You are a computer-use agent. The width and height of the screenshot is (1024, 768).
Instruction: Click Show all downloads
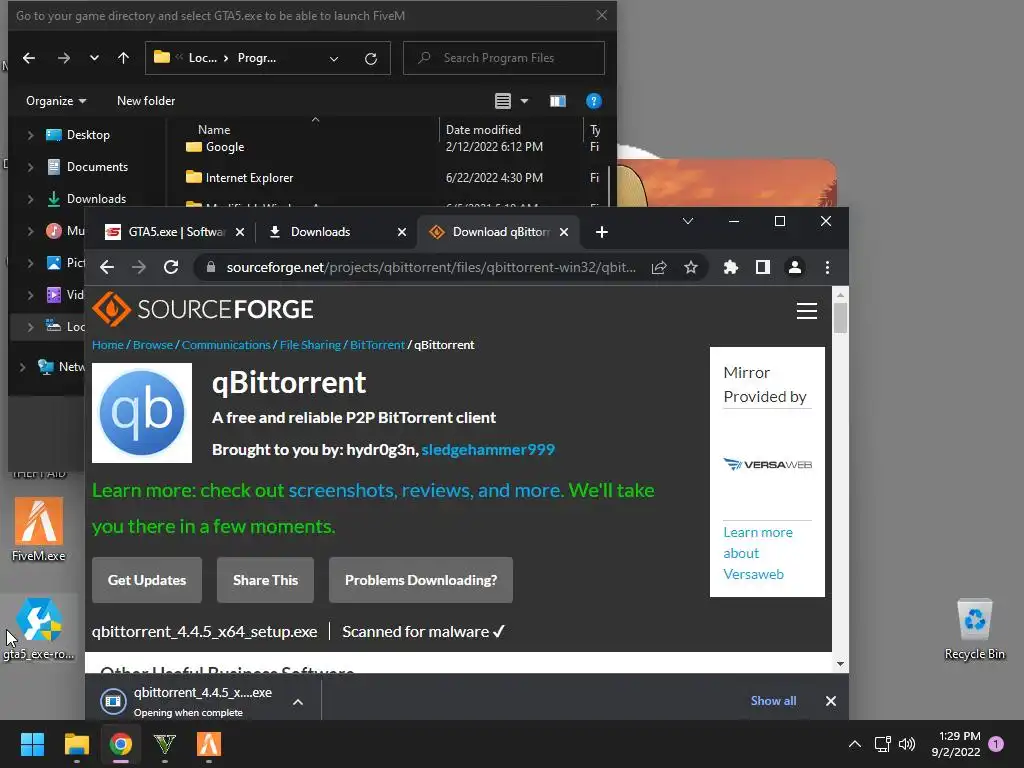coord(773,701)
